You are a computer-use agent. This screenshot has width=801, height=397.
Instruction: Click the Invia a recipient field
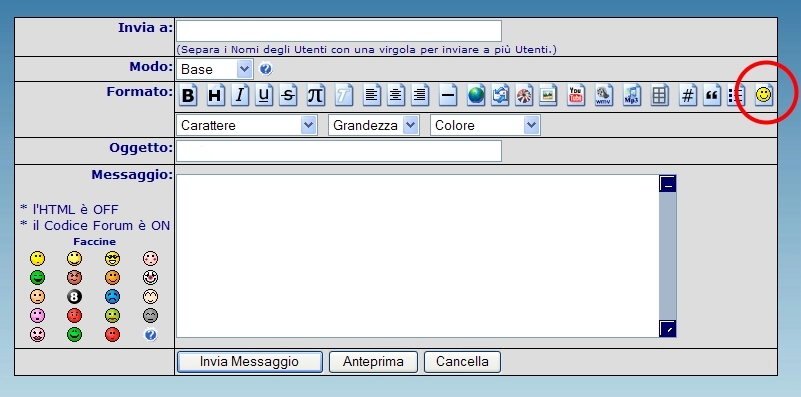[339, 31]
